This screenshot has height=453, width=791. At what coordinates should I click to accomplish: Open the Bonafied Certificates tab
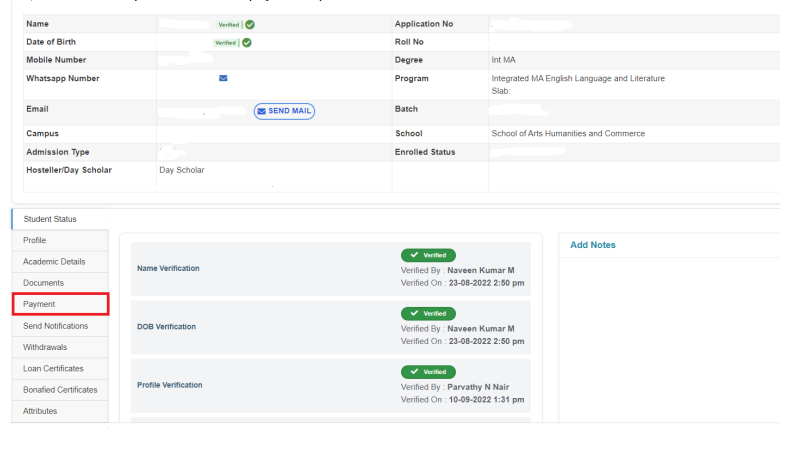click(60, 390)
